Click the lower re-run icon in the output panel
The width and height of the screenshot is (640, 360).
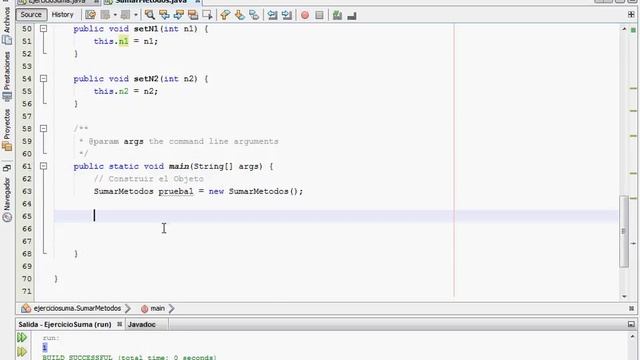pyautogui.click(x=22, y=351)
